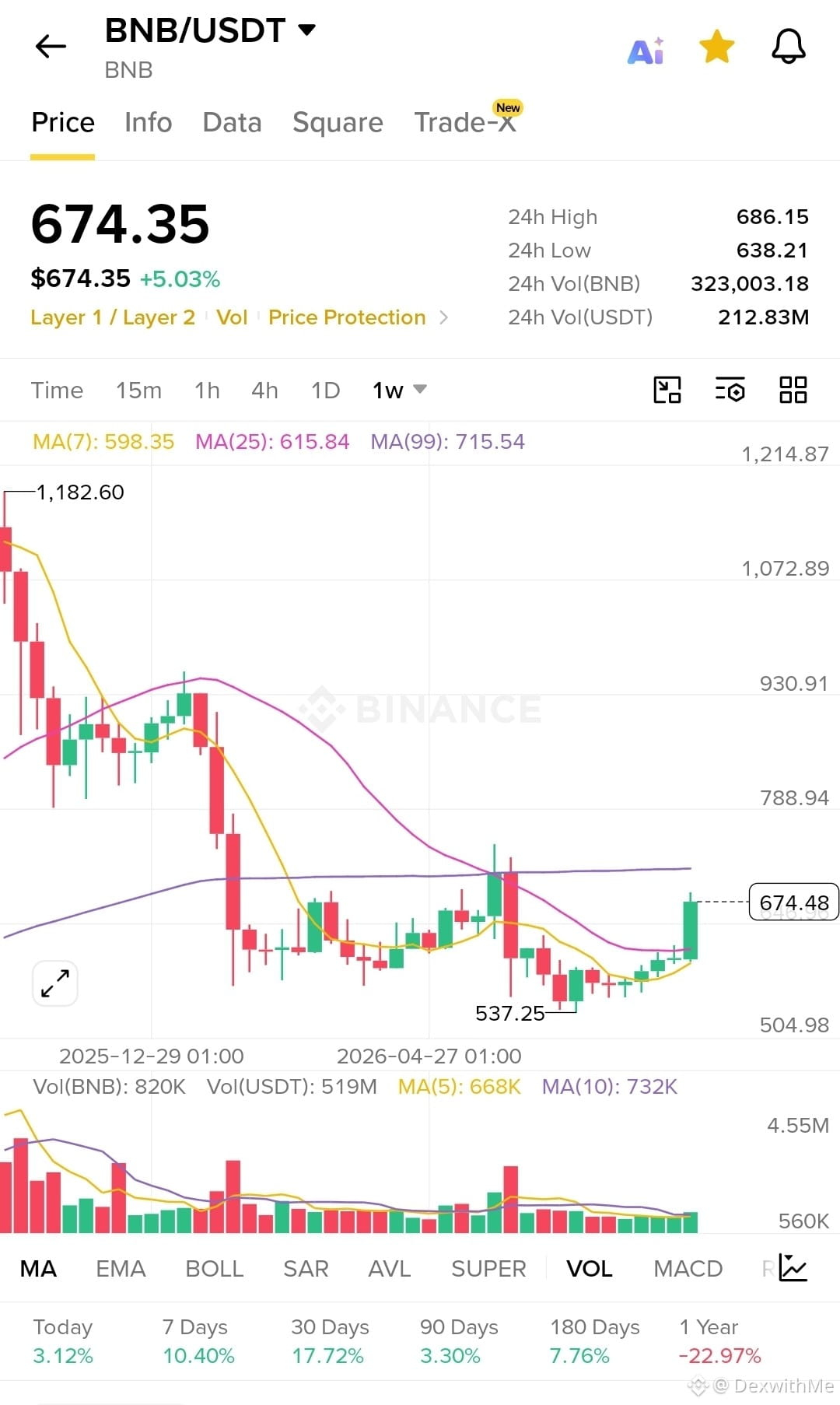The width and height of the screenshot is (840, 1405).
Task: Tap the Vol(BNB): 820K label
Action: [109, 1087]
